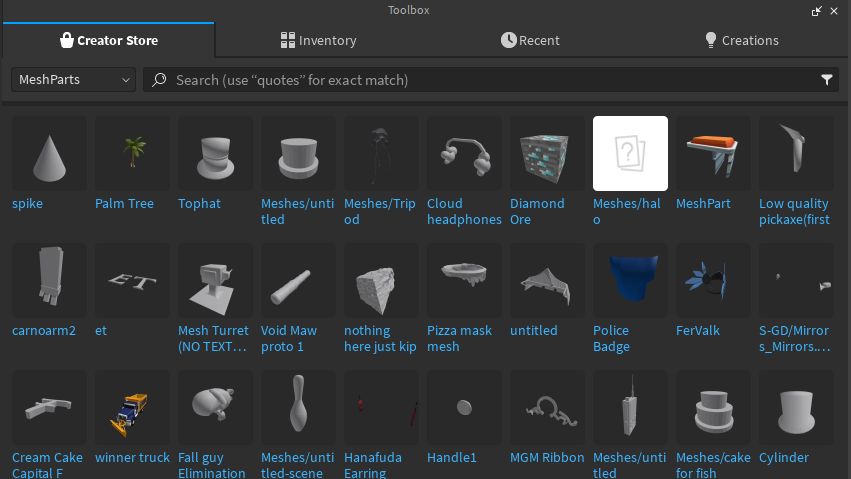Screen dimensions: 851x479
Task: Select the et letters thumbnail
Action: click(x=132, y=280)
